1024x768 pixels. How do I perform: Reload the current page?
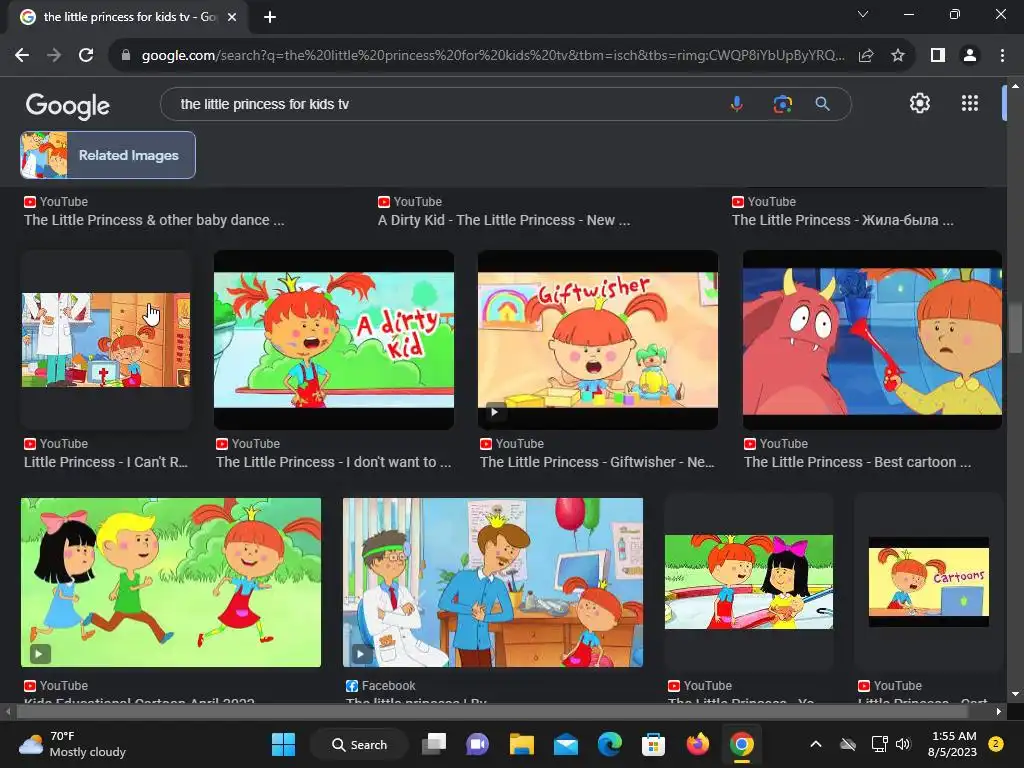pyautogui.click(x=86, y=56)
